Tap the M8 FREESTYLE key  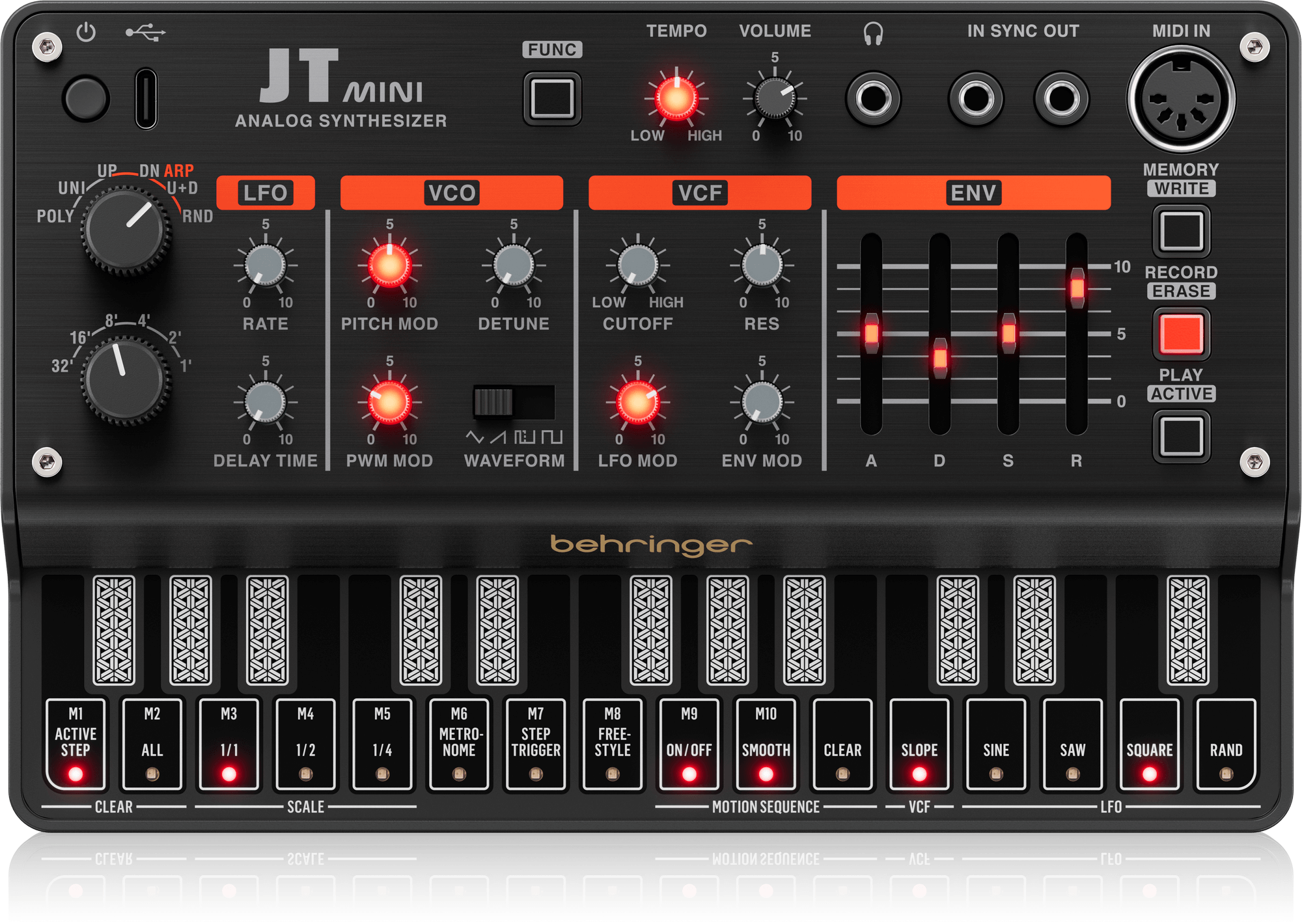click(x=613, y=744)
